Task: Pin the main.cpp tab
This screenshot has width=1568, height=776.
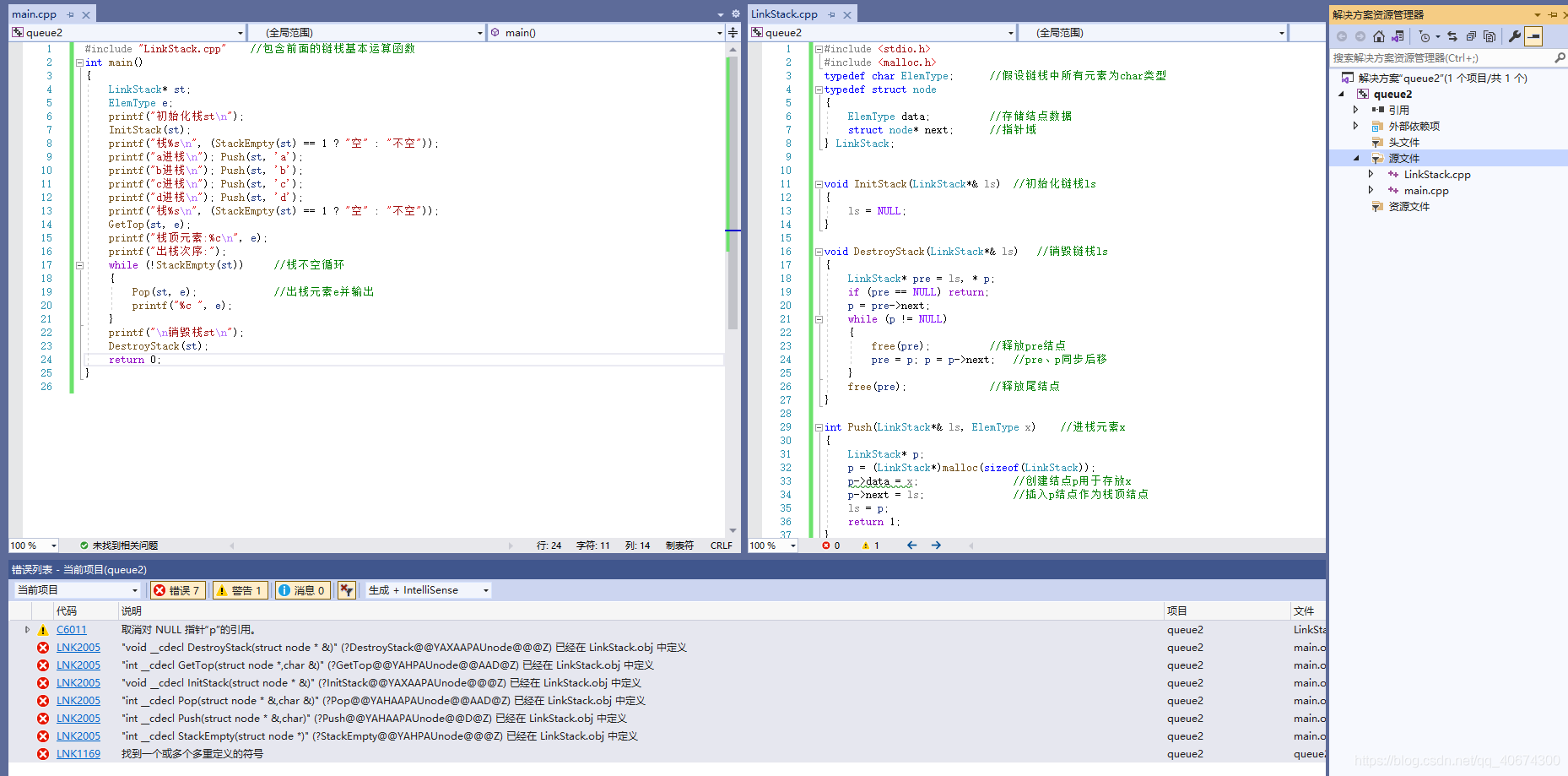Action: click(x=71, y=14)
